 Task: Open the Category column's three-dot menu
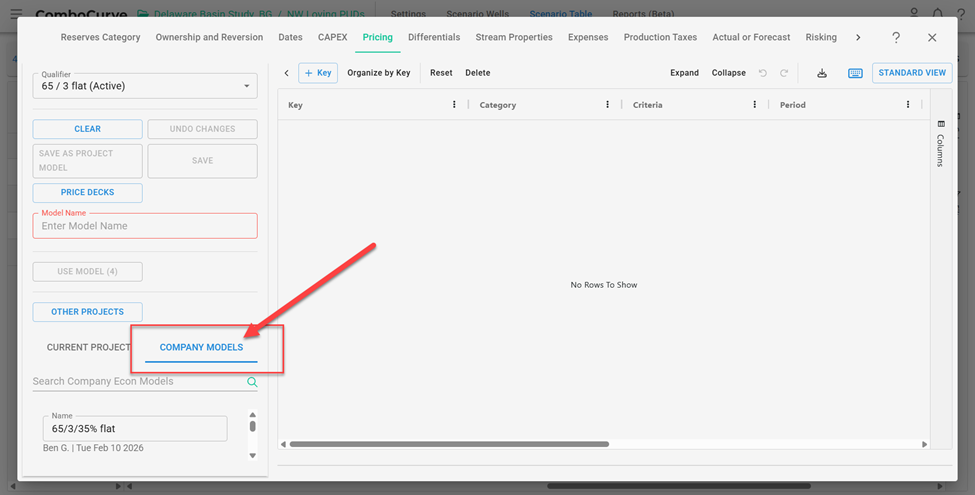pos(607,105)
